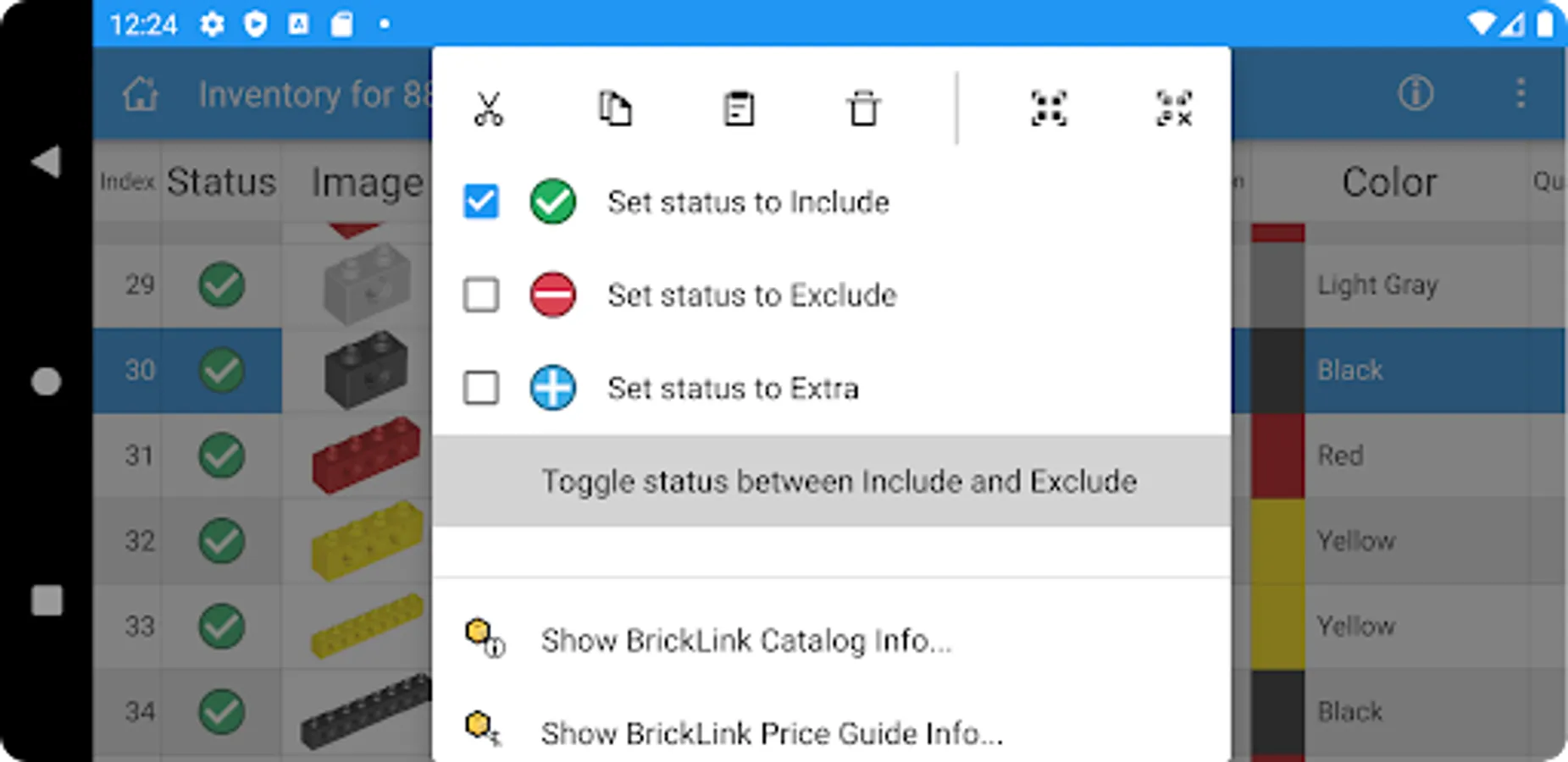Screen dimensions: 1568x762
Task: Select Toggle status between Include and Exclude
Action: pyautogui.click(x=838, y=482)
